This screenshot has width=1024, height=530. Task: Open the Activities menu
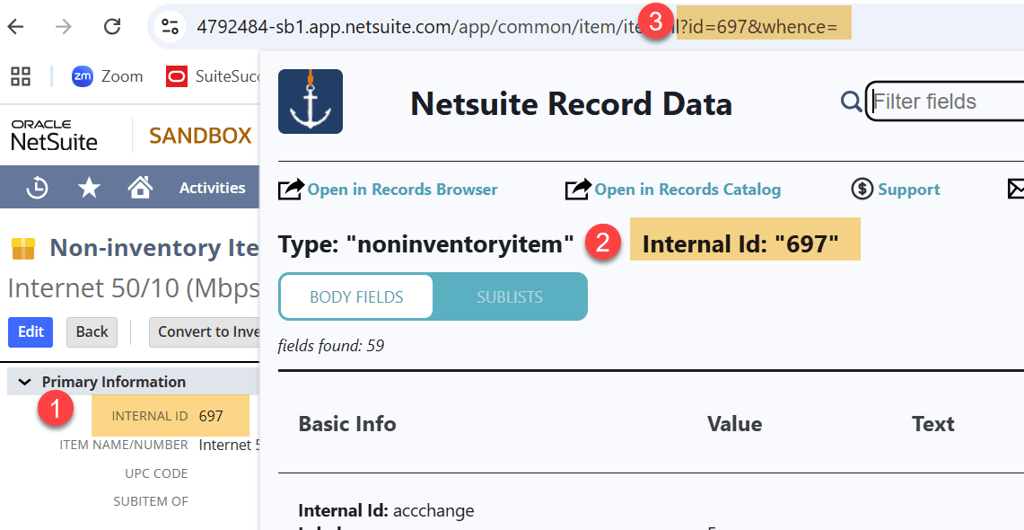[x=212, y=188]
